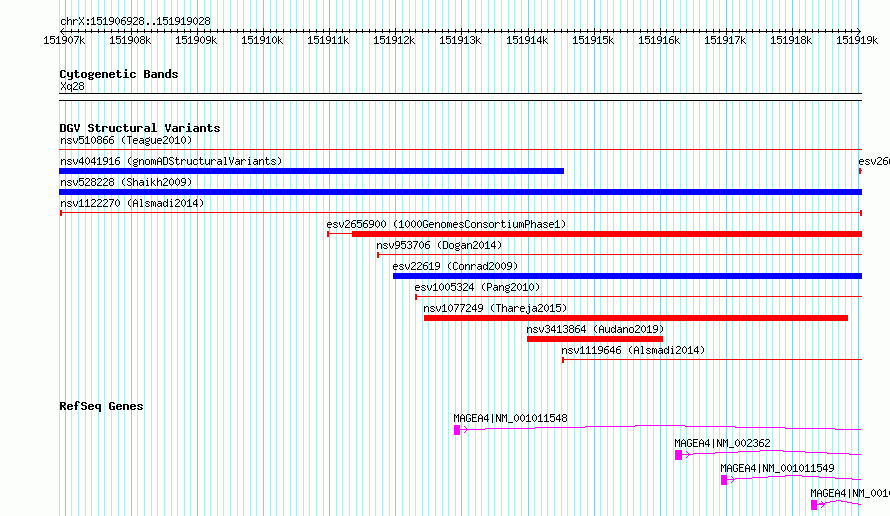Screen dimensions: 890x516
Task: Click the Xq28 band label
Action: tap(72, 86)
